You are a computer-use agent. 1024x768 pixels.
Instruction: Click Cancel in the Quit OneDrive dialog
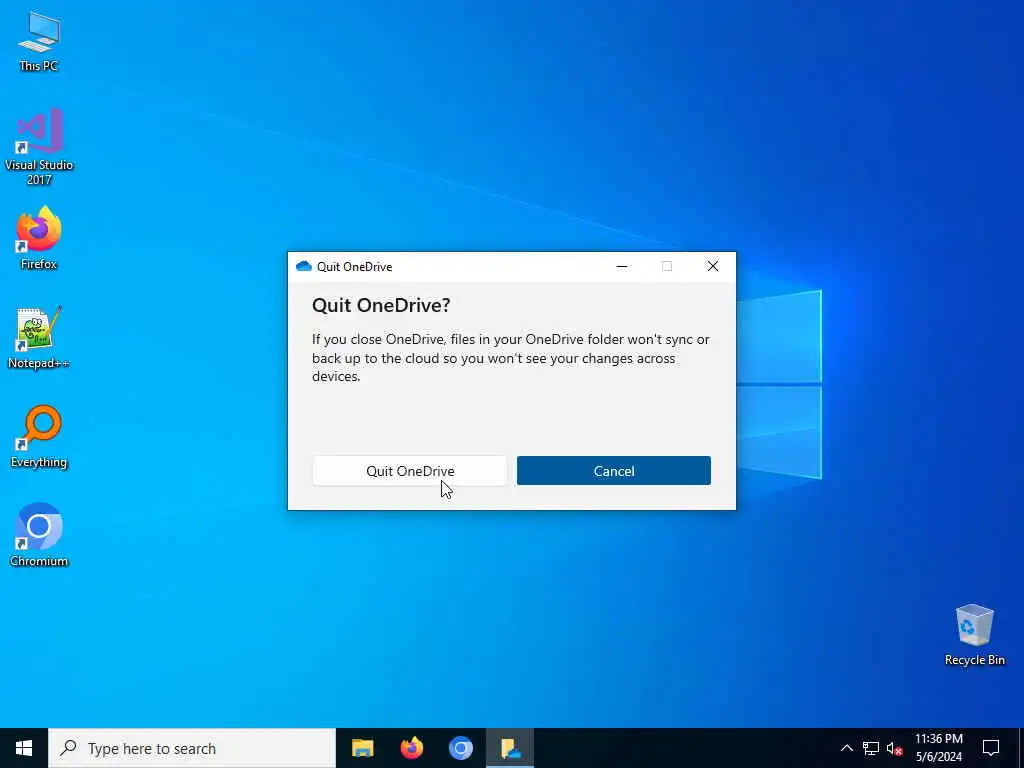(614, 471)
